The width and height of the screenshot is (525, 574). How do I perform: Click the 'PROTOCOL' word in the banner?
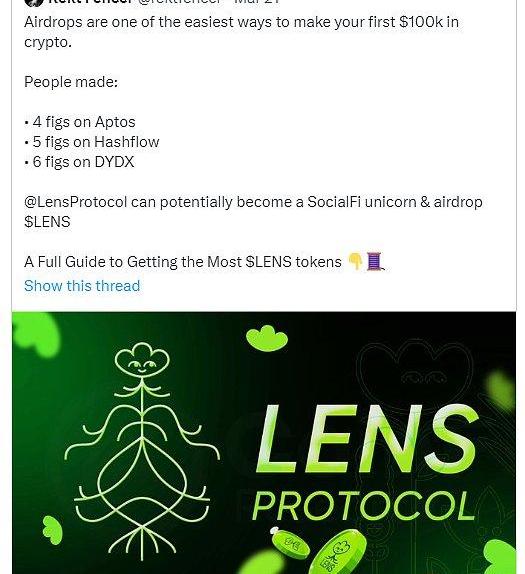363,506
